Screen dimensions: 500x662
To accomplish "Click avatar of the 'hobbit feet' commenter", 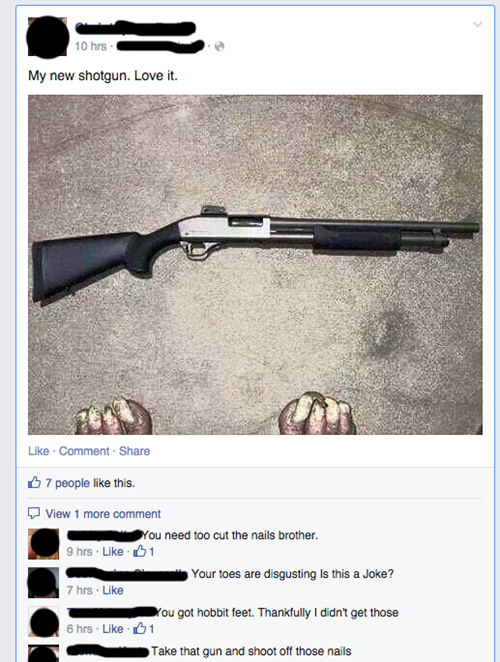I will tap(43, 621).
